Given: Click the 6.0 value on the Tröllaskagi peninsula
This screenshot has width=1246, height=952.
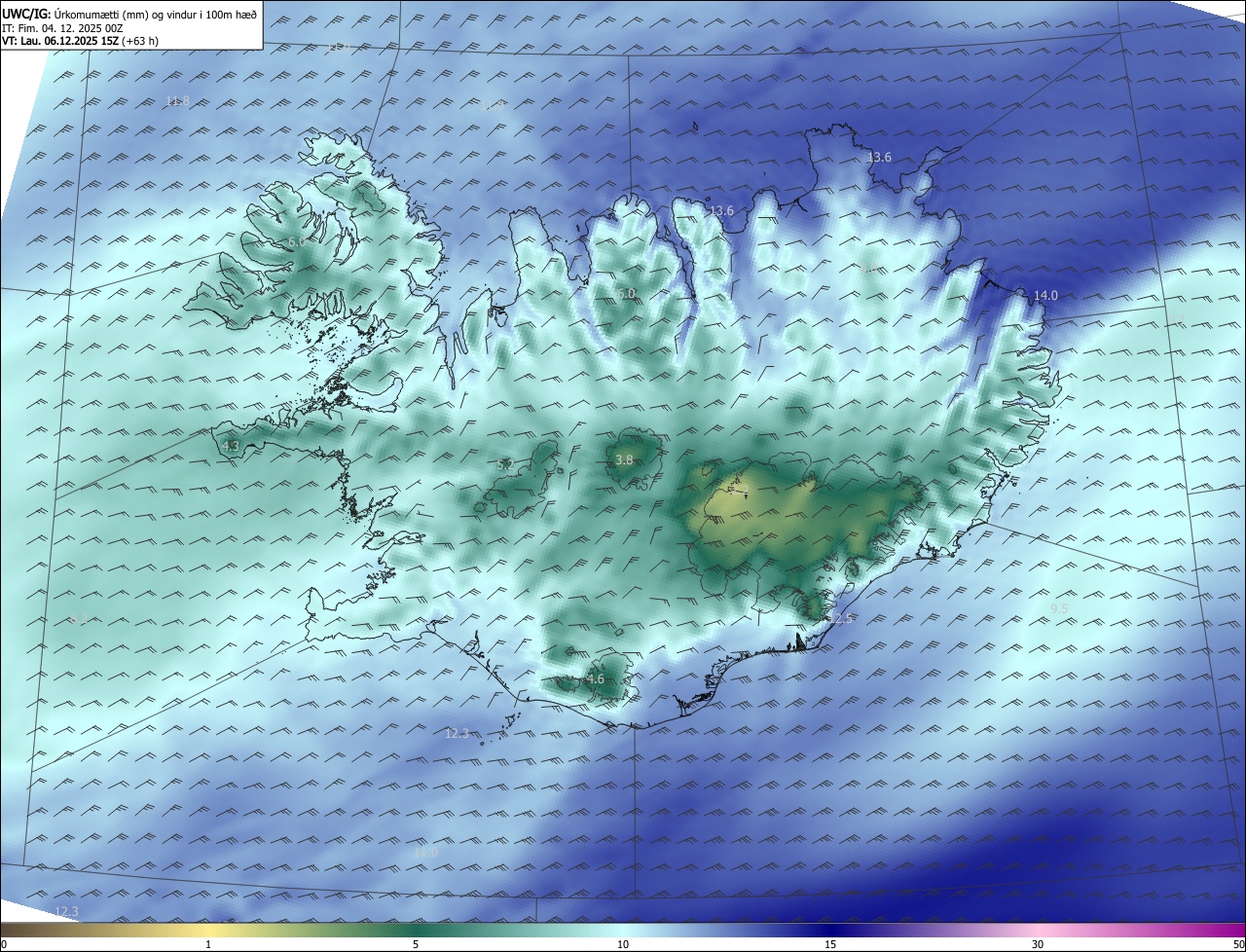Looking at the screenshot, I should click(x=626, y=293).
